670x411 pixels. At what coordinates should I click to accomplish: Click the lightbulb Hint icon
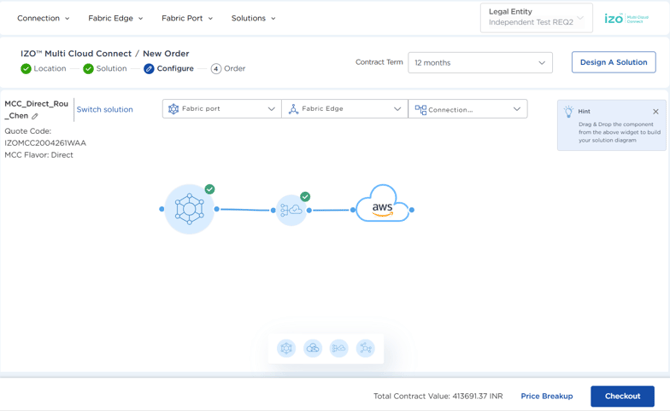pyautogui.click(x=568, y=112)
